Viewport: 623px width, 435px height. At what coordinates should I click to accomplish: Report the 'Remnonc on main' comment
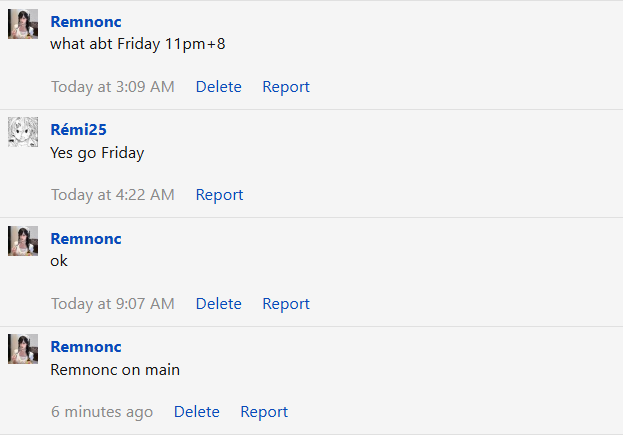(x=264, y=412)
